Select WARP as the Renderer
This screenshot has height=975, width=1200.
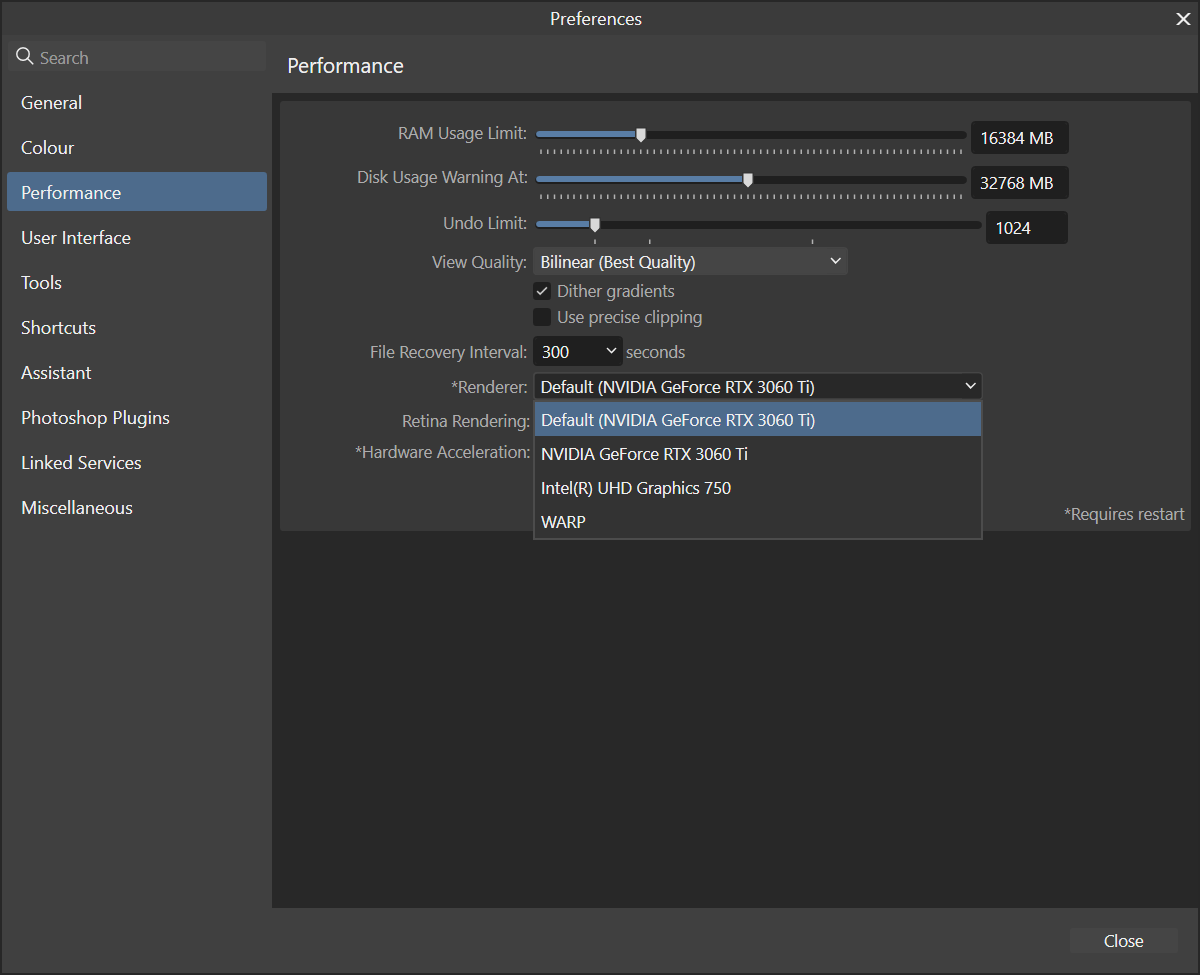click(563, 521)
